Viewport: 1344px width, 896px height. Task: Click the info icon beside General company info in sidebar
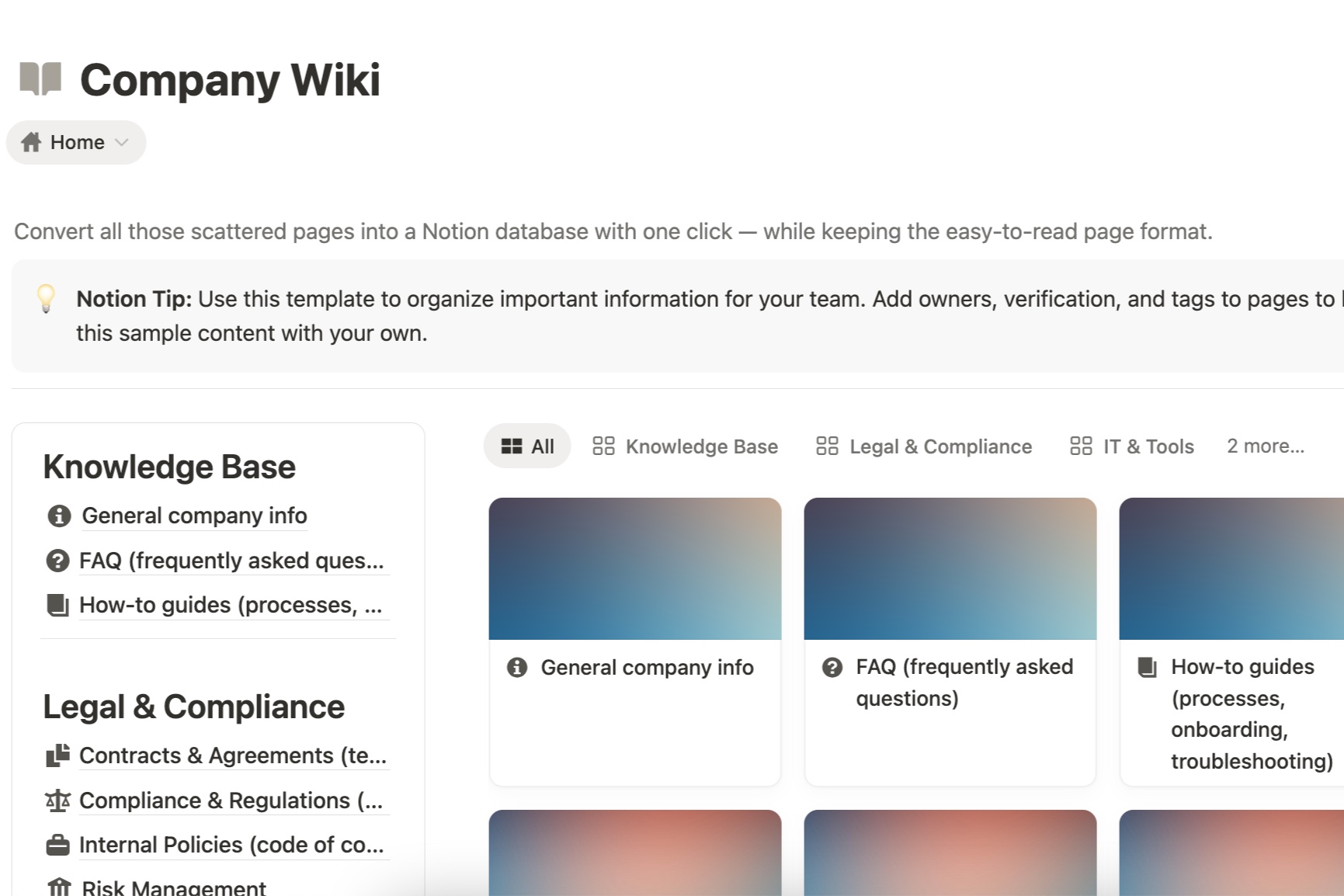(x=59, y=516)
